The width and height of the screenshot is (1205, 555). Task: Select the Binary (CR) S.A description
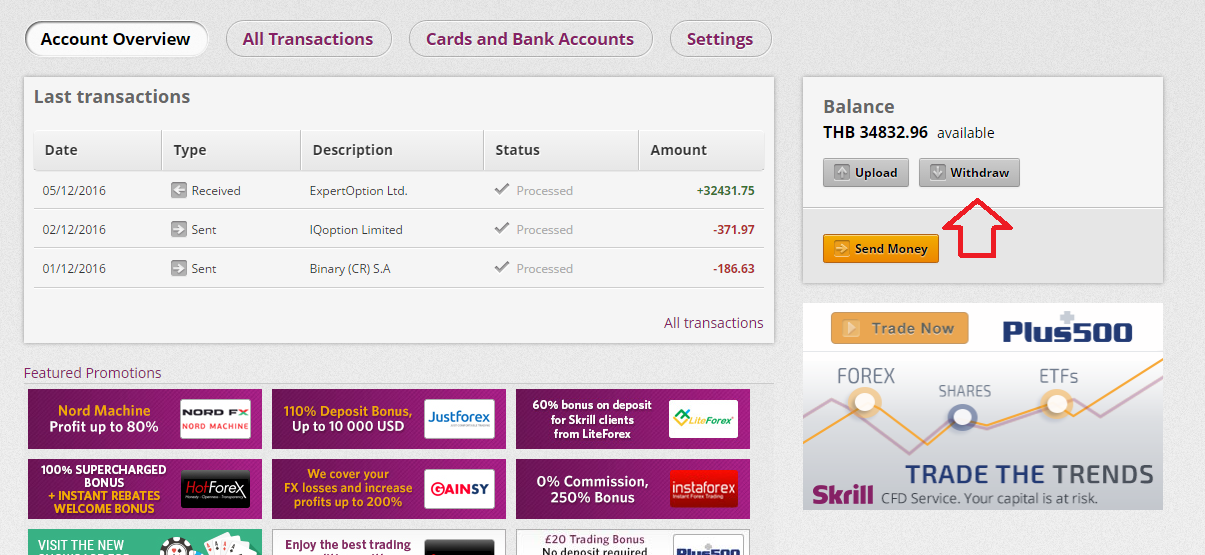350,268
